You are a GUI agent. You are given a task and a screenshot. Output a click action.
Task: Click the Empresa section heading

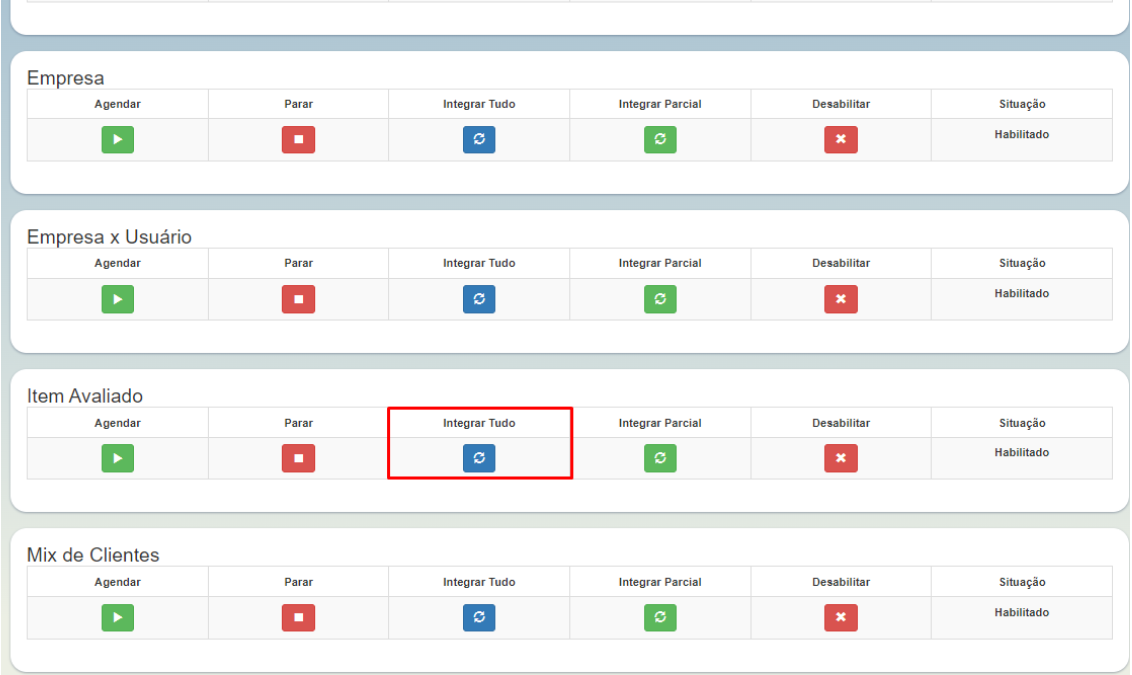pyautogui.click(x=66, y=78)
